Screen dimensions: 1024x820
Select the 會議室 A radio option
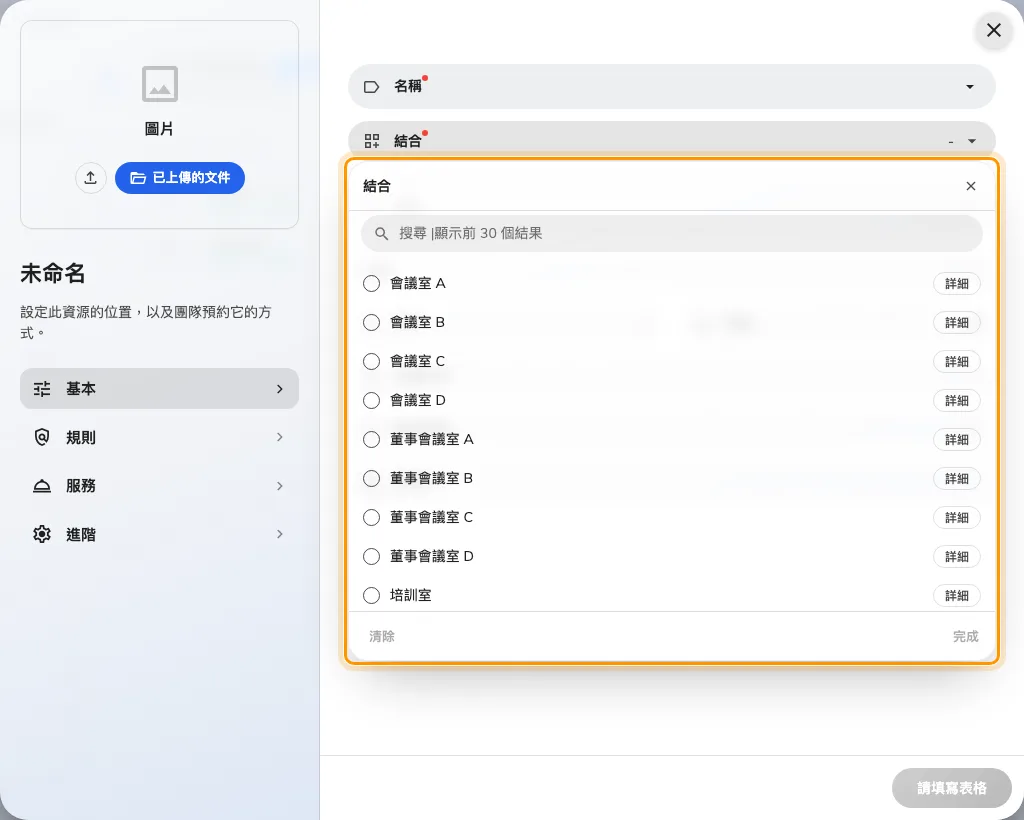[x=372, y=283]
